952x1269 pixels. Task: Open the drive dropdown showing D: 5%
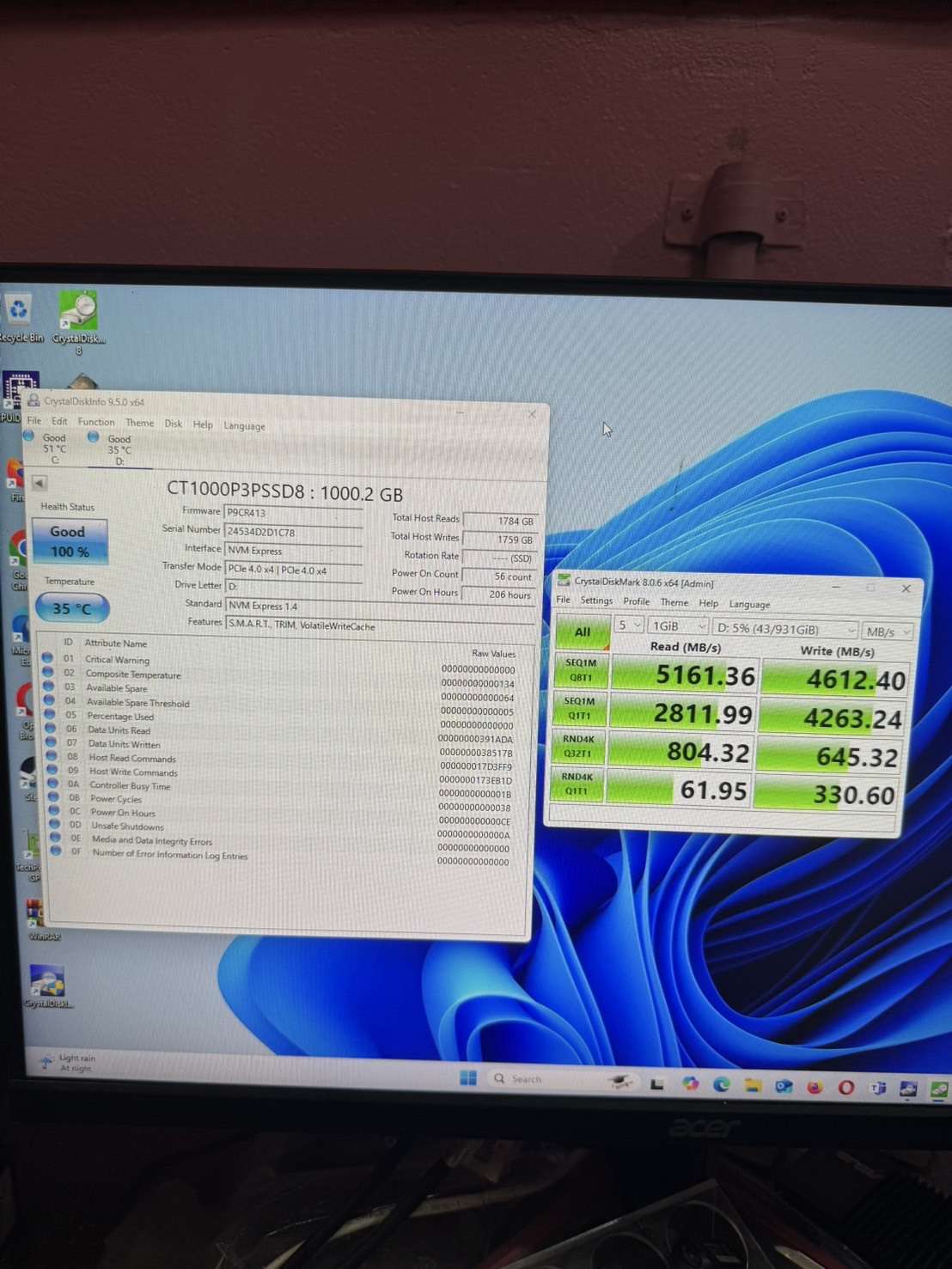click(x=785, y=629)
